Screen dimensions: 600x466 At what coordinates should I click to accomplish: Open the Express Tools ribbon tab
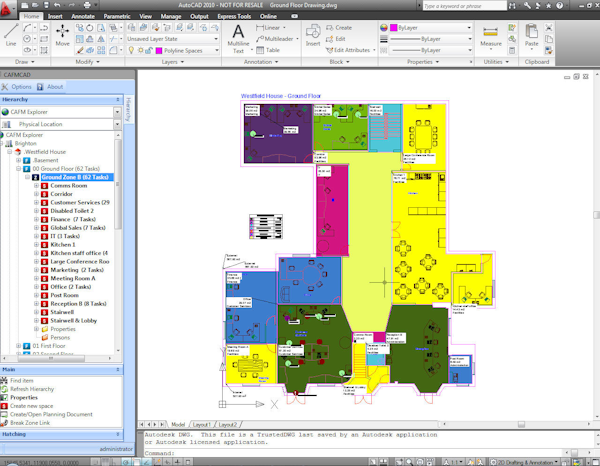[234, 16]
